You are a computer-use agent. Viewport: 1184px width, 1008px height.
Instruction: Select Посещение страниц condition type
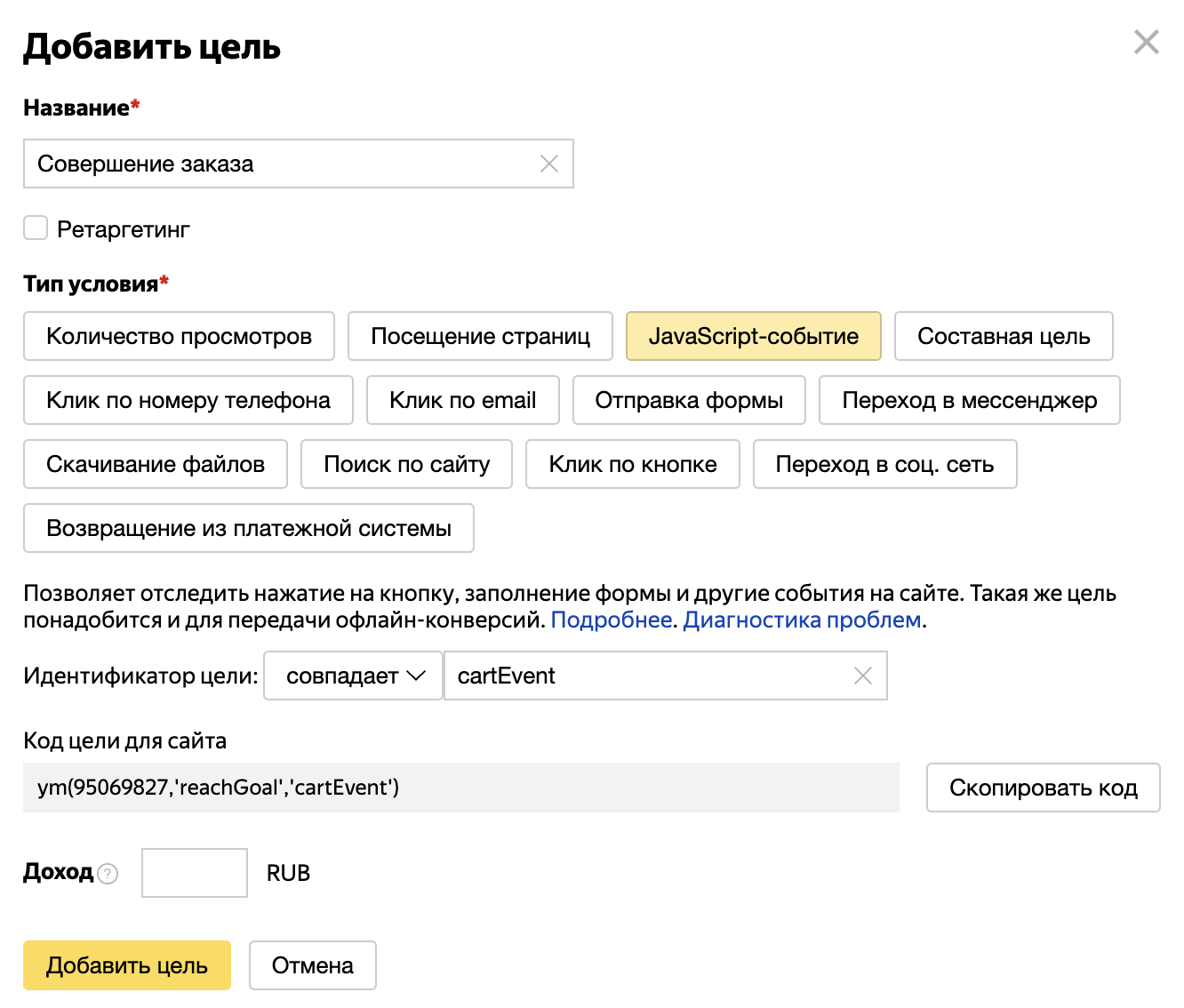click(x=480, y=336)
